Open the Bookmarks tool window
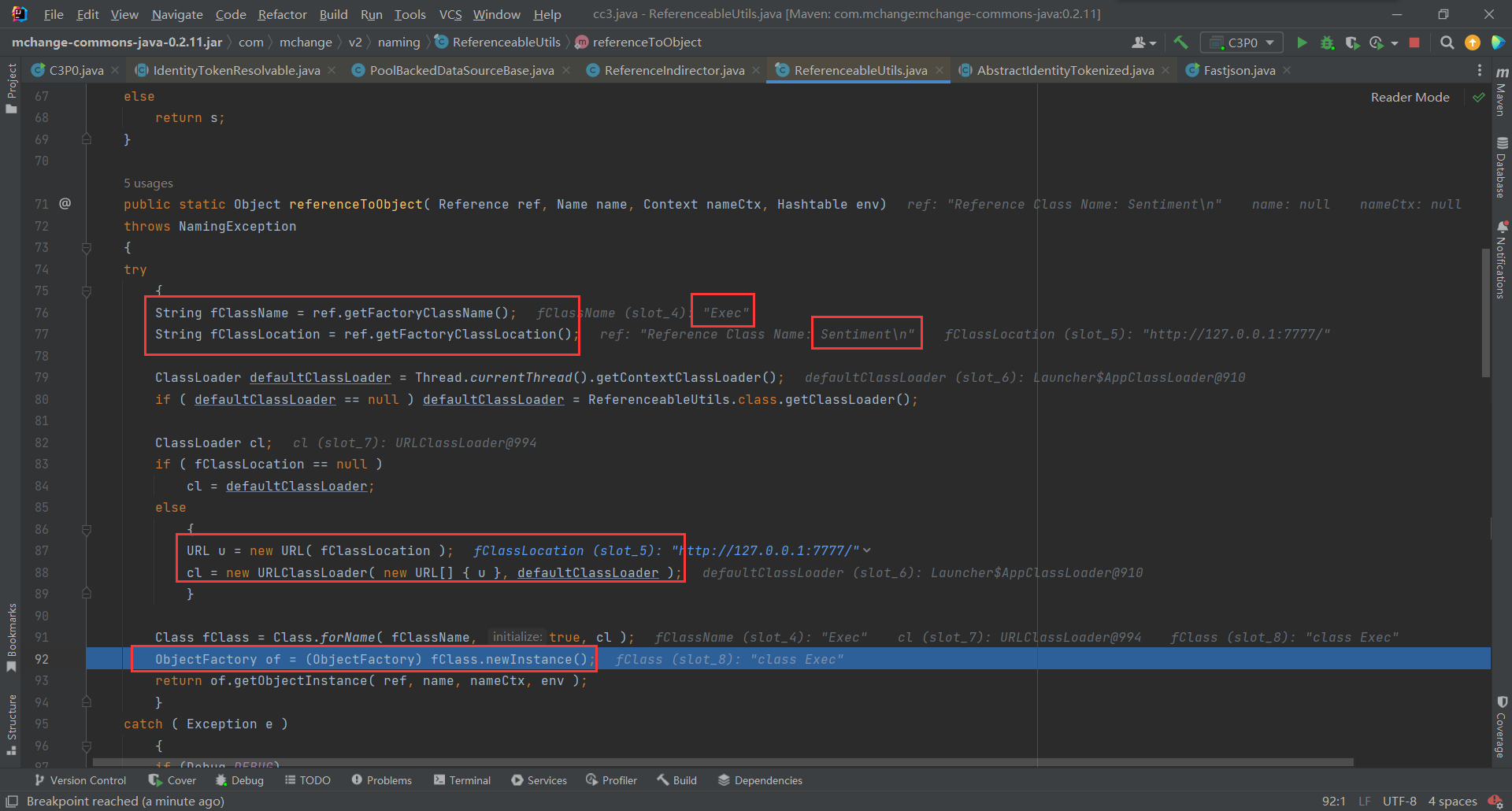The height and width of the screenshot is (811, 1512). [11, 638]
